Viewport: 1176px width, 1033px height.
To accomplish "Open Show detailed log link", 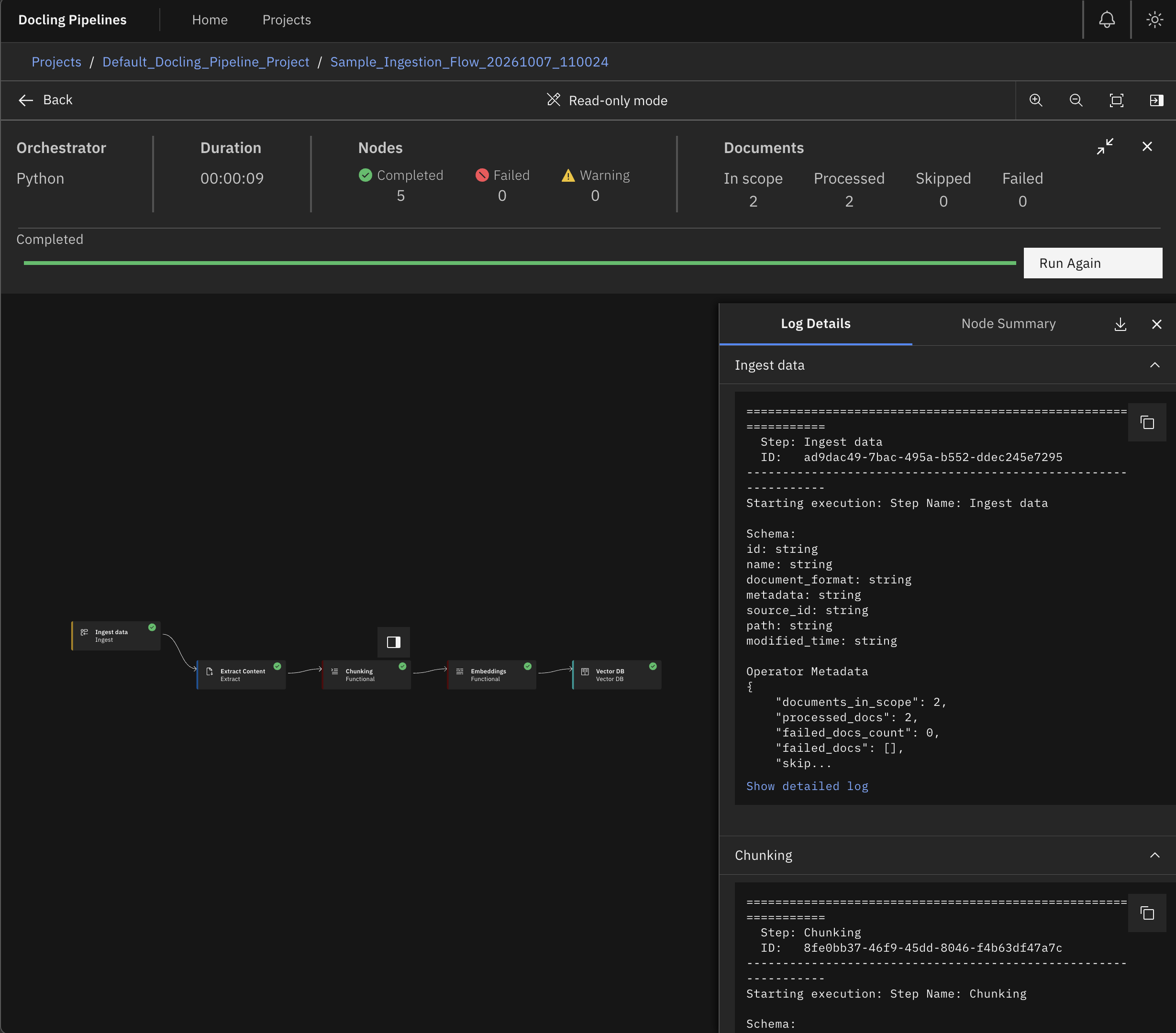I will pos(807,786).
